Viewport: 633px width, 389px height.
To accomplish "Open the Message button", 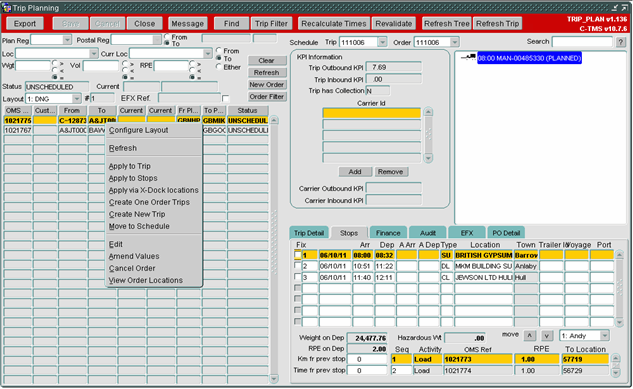I will click(187, 24).
